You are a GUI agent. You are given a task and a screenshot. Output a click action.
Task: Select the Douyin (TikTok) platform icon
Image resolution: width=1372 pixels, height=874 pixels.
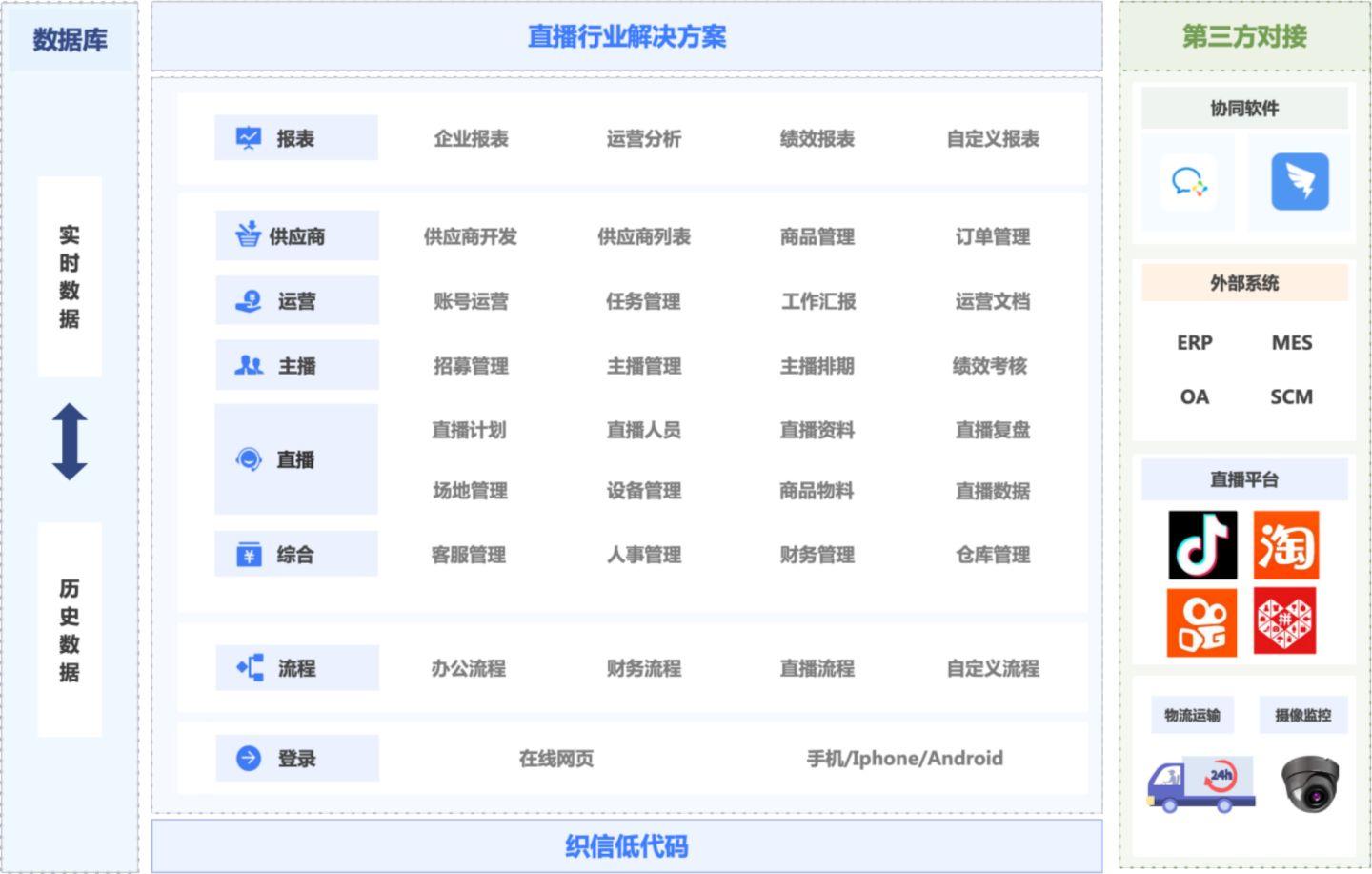click(x=1201, y=547)
